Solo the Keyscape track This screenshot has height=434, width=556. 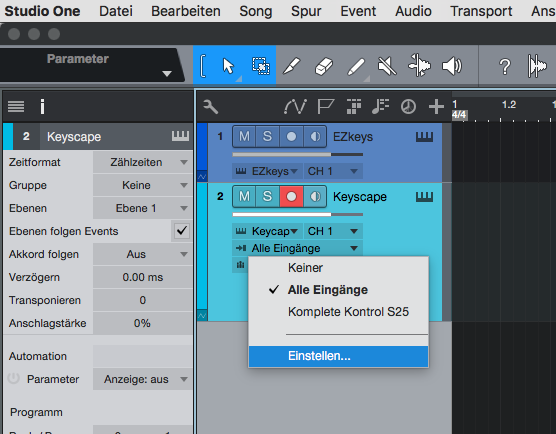267,196
